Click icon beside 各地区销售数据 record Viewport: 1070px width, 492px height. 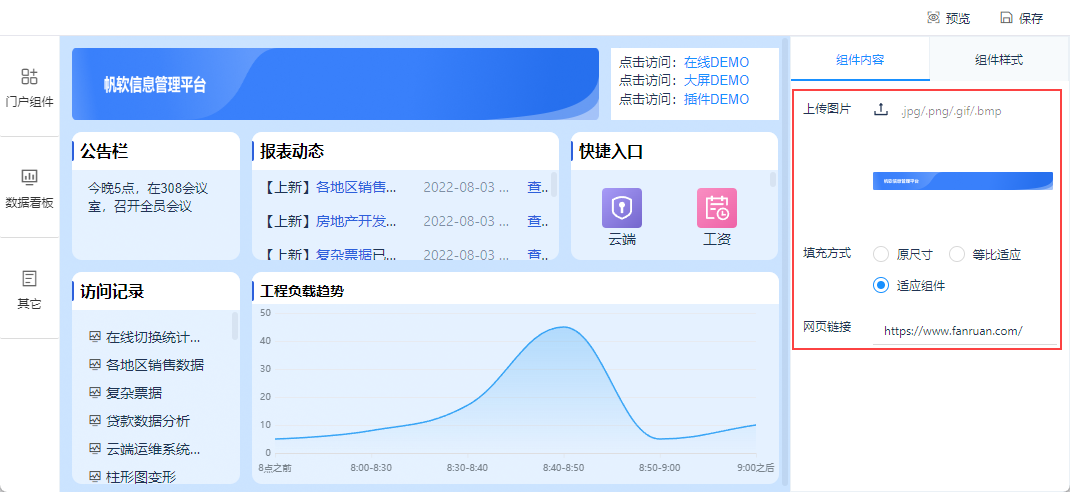(95, 364)
